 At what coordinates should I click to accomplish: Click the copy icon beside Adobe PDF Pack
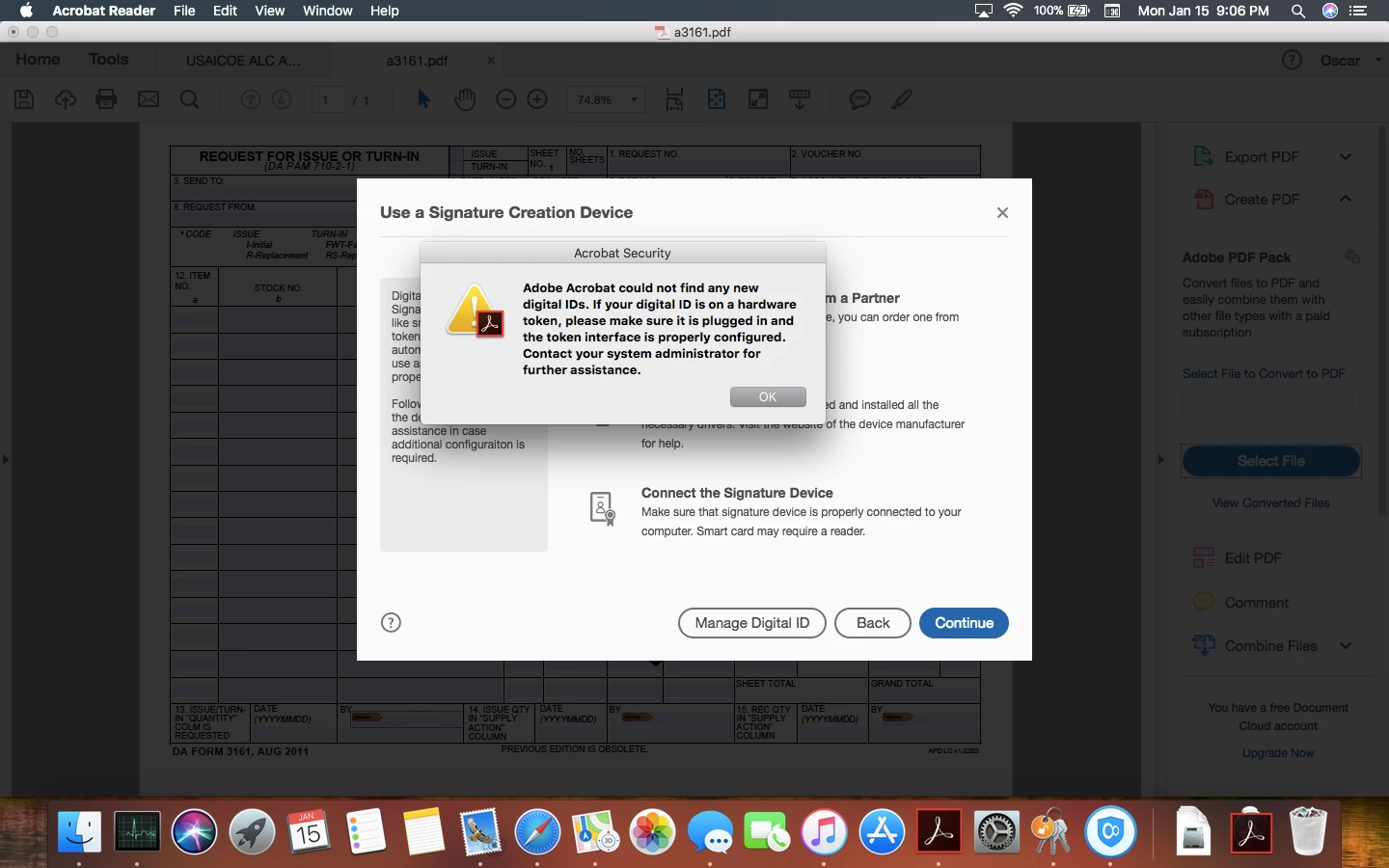pyautogui.click(x=1352, y=257)
